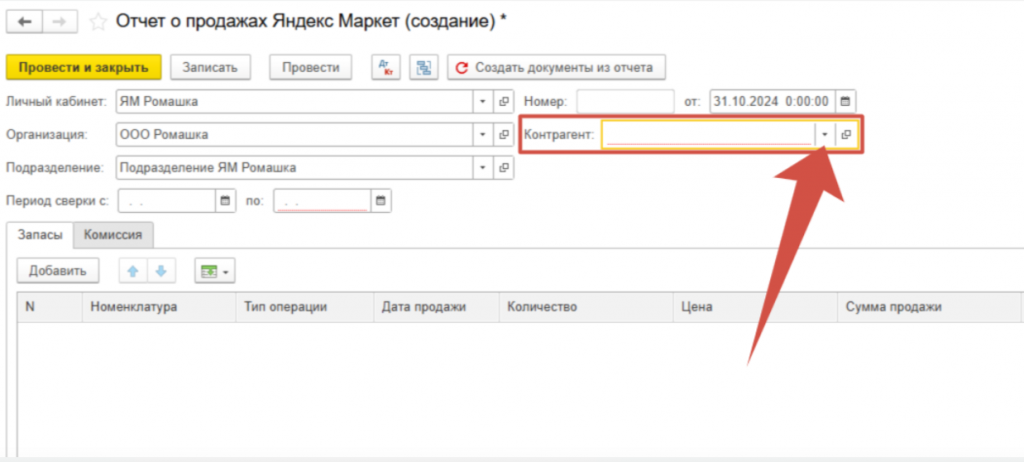This screenshot has width=1024, height=462.
Task: Move the table row up with the blue arrow
Action: coord(131,271)
